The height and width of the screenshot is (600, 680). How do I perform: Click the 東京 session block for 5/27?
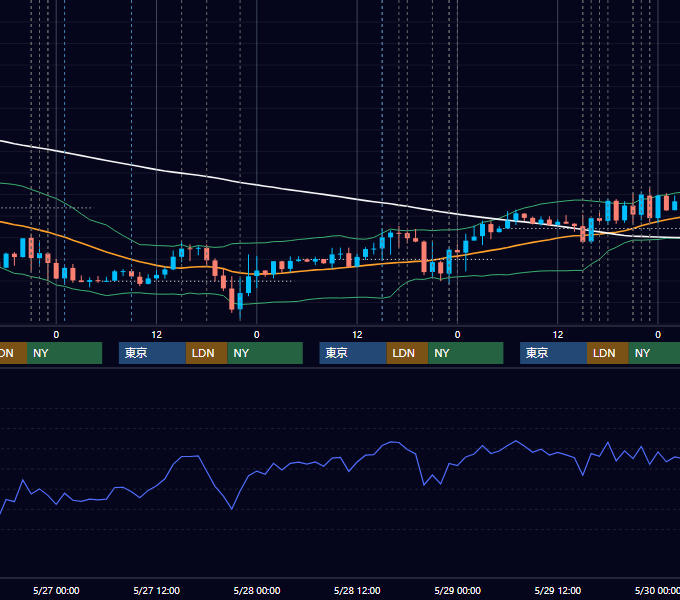pos(152,353)
